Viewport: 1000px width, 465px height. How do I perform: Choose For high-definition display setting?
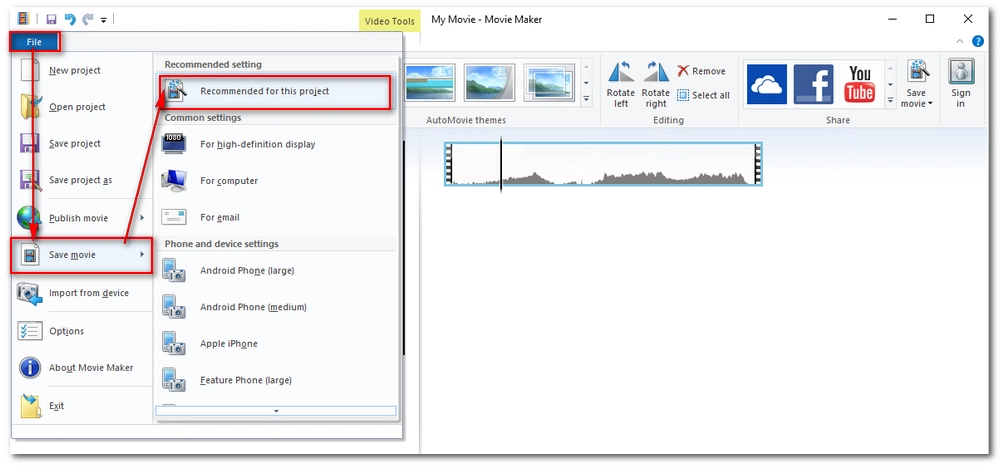coord(257,145)
